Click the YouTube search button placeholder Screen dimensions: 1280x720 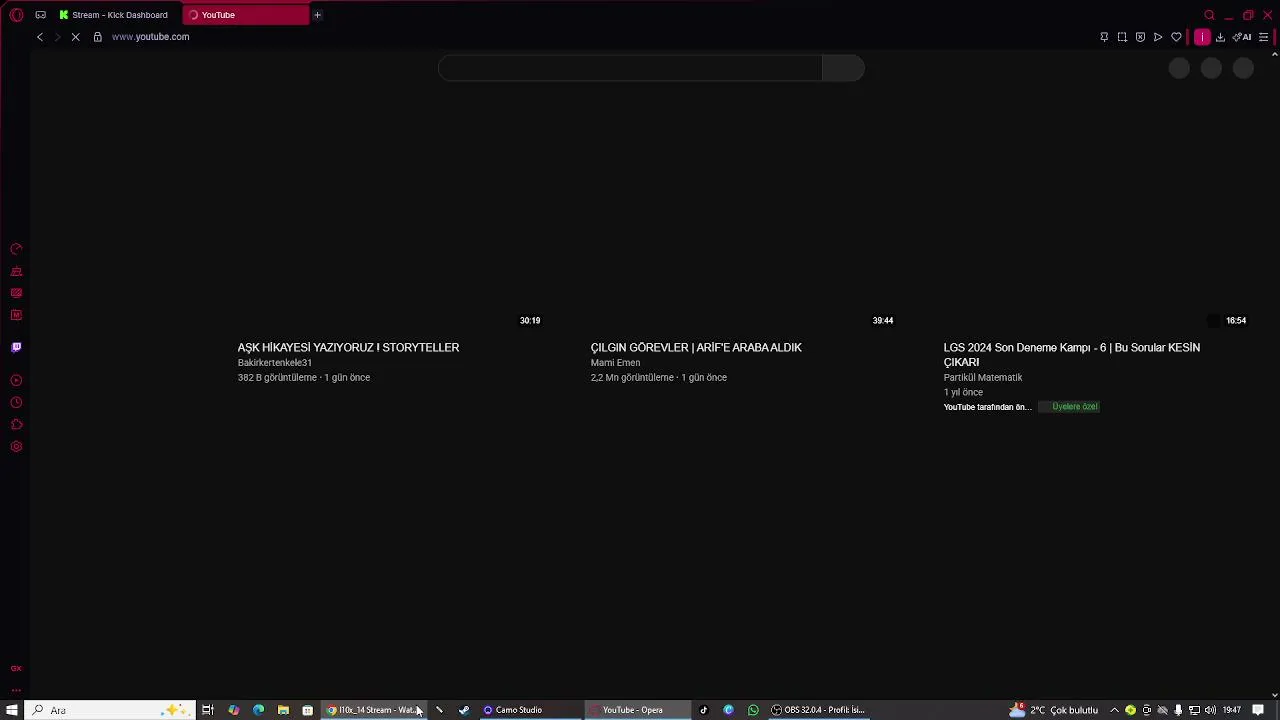[843, 68]
